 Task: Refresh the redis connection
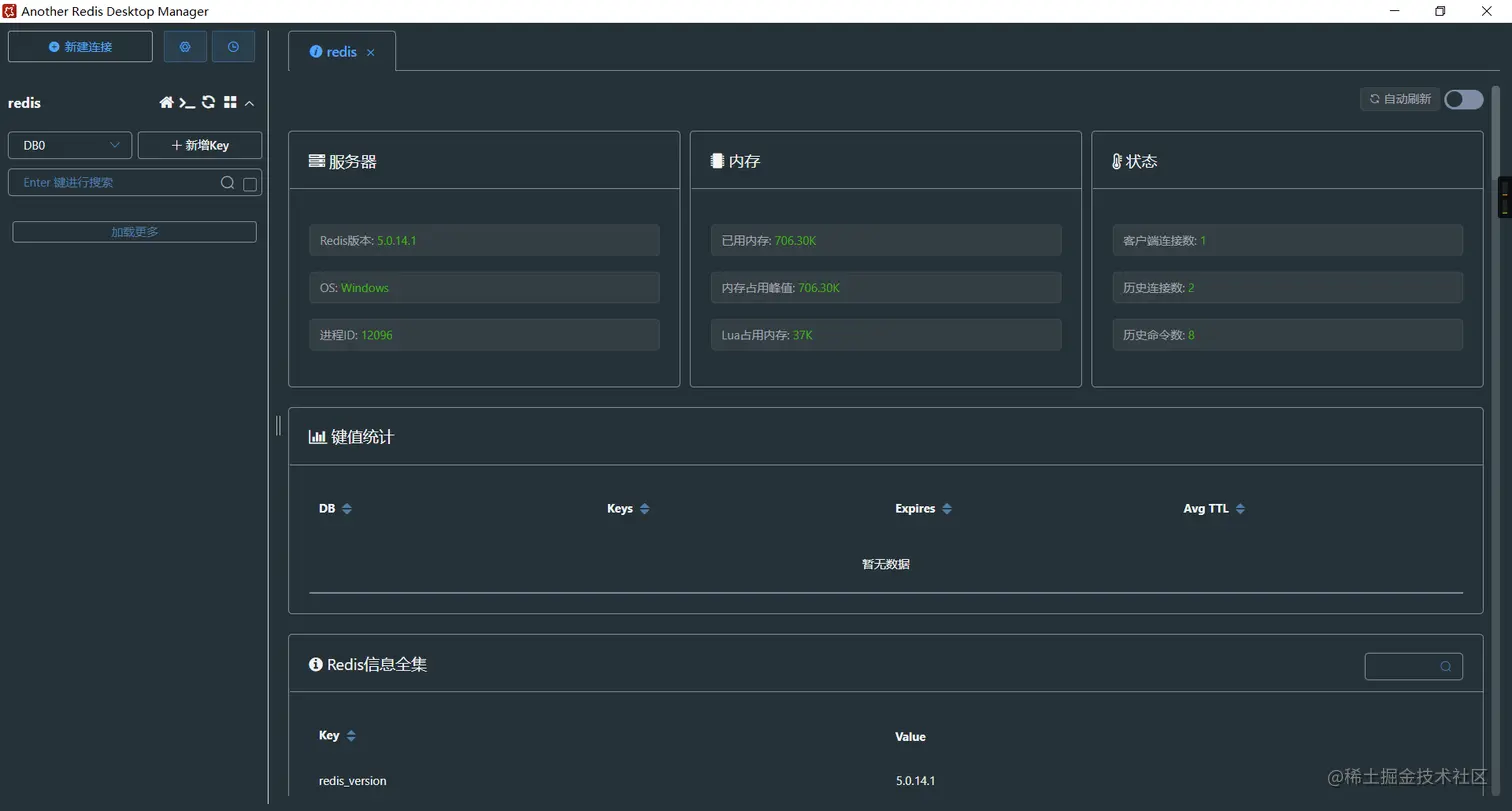click(208, 102)
